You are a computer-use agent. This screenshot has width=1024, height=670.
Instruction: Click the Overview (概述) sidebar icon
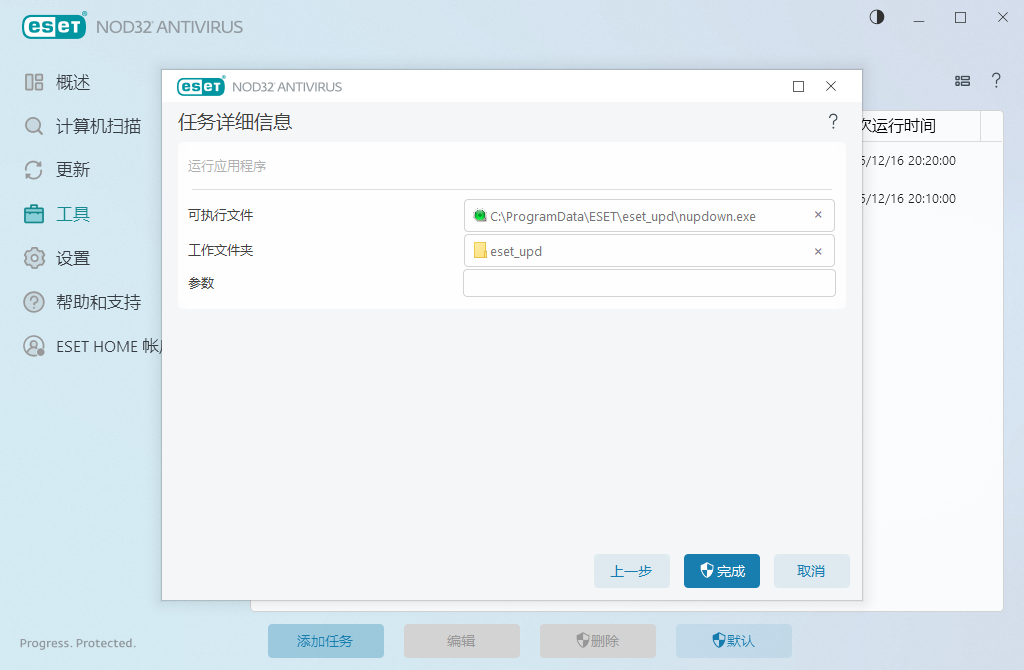[x=34, y=82]
